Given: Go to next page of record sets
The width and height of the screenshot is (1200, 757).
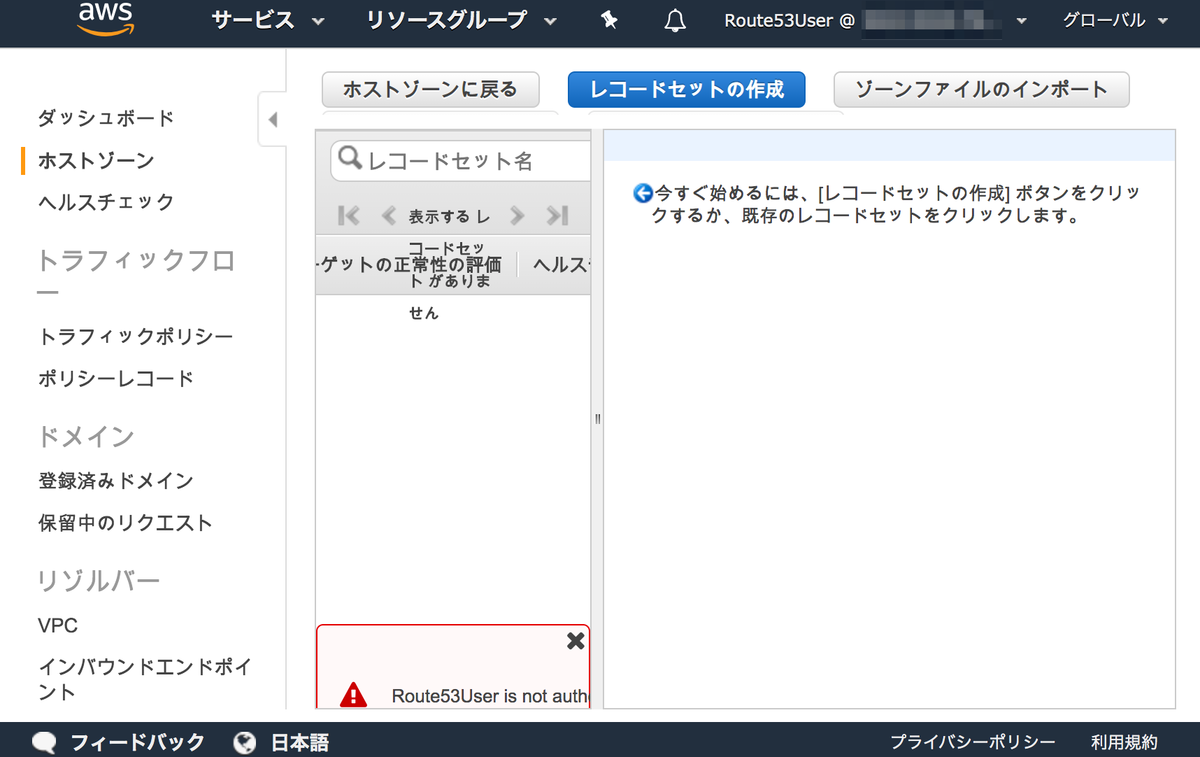Looking at the screenshot, I should [516, 215].
